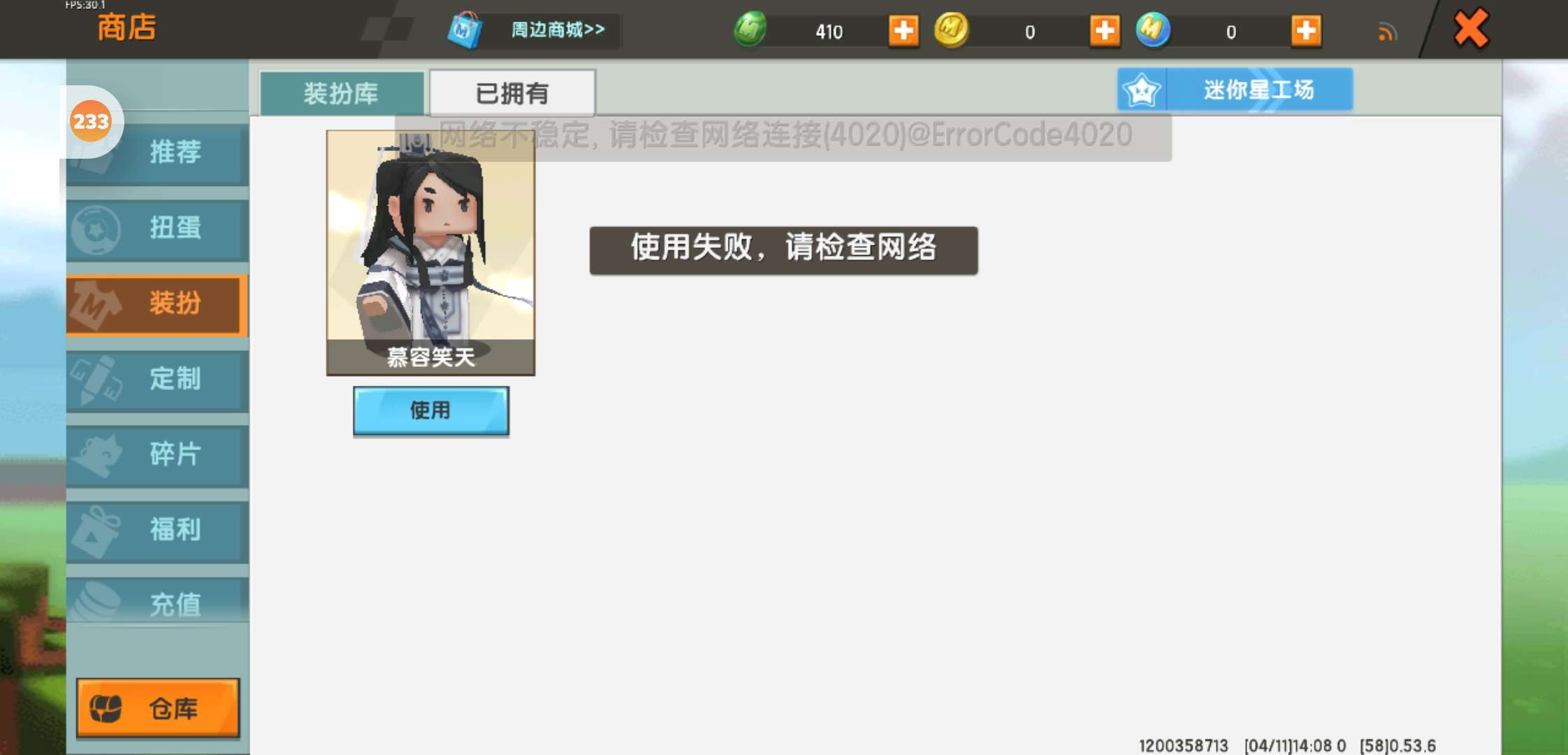
Task: Click the plus next to blue coin currency
Action: point(1305,31)
